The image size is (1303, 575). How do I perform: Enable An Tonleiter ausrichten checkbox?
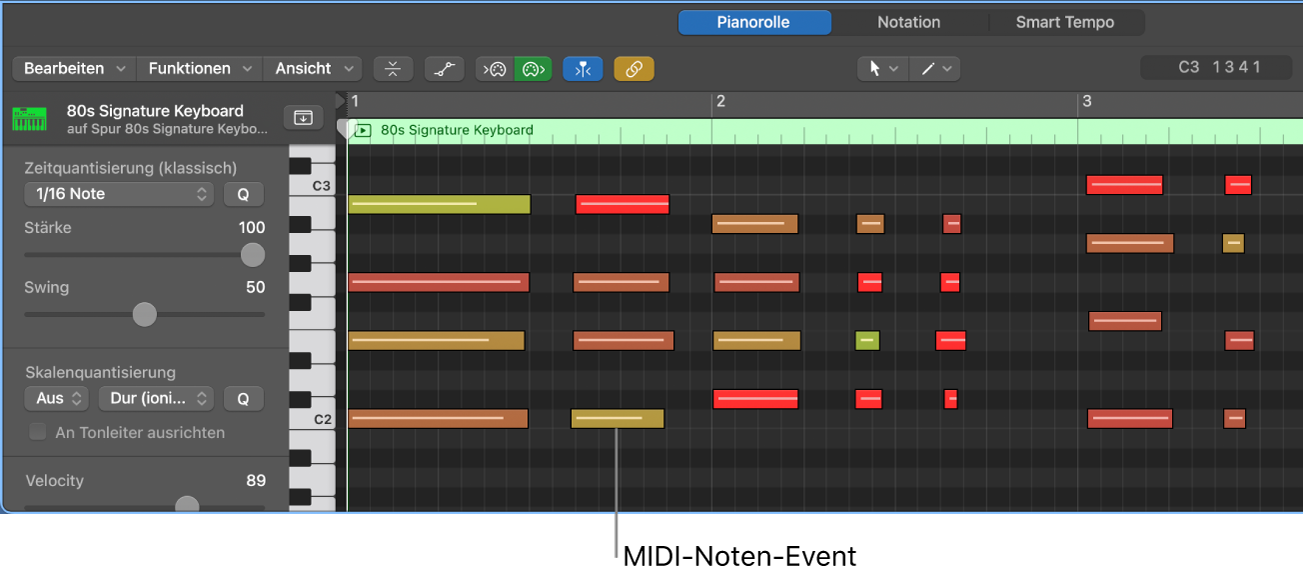(x=38, y=432)
